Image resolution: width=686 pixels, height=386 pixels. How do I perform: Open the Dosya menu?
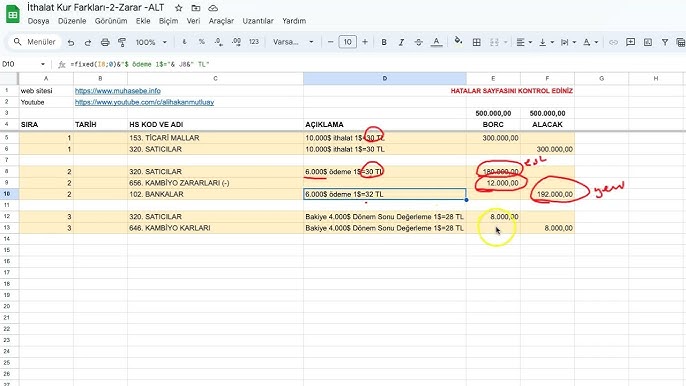tap(38, 21)
